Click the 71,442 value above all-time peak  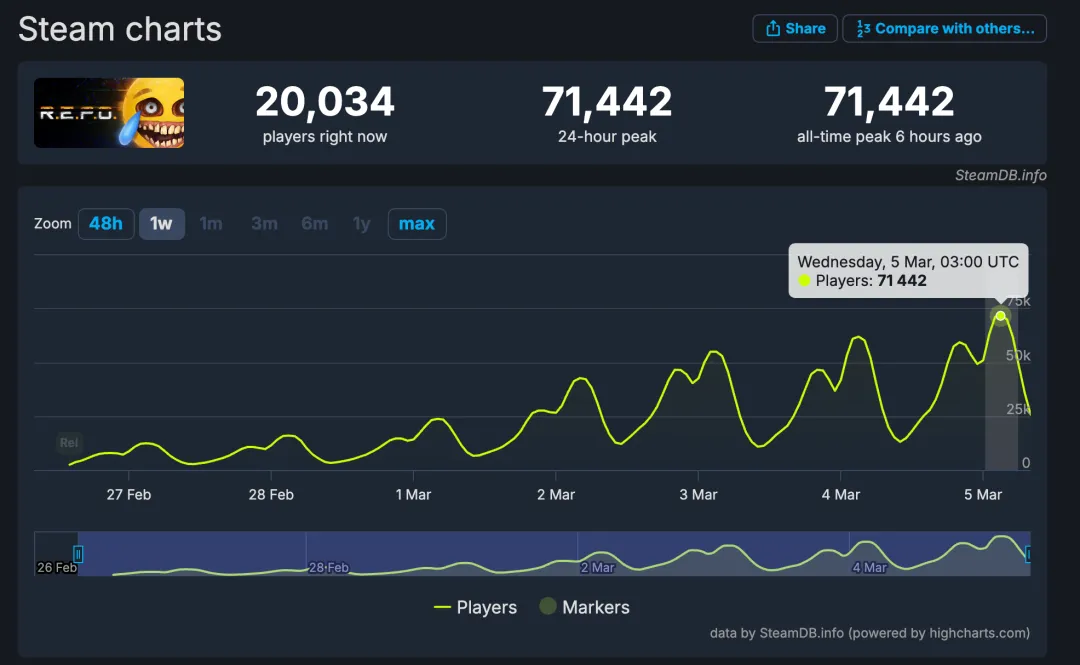(x=889, y=101)
